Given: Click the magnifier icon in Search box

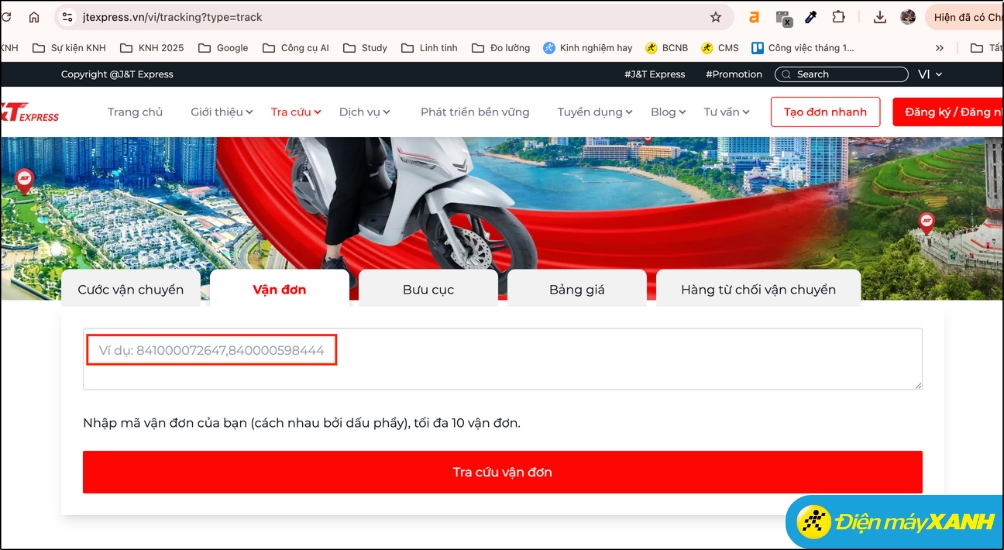Looking at the screenshot, I should point(786,74).
